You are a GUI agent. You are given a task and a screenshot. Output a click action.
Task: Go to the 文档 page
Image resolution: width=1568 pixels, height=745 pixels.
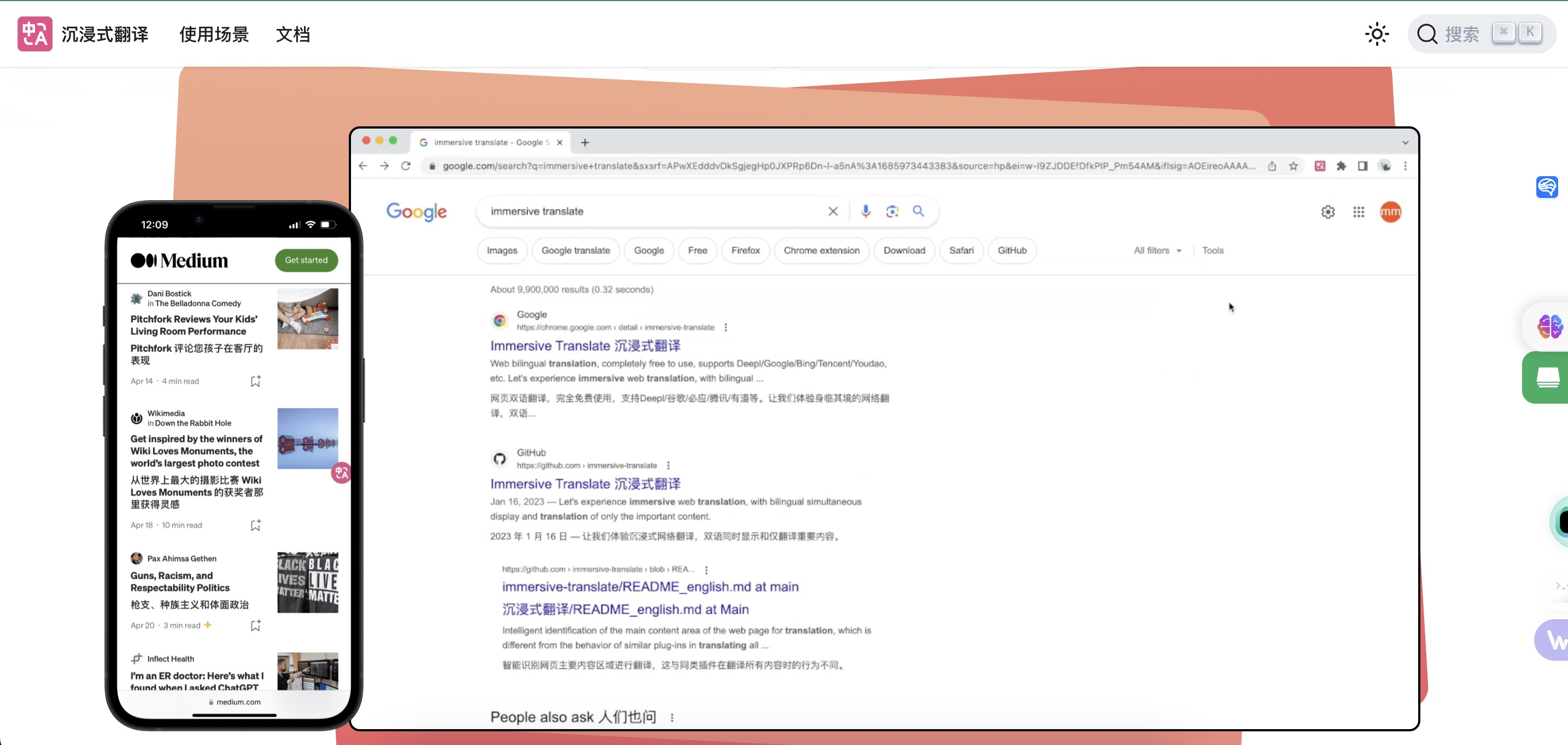click(293, 34)
